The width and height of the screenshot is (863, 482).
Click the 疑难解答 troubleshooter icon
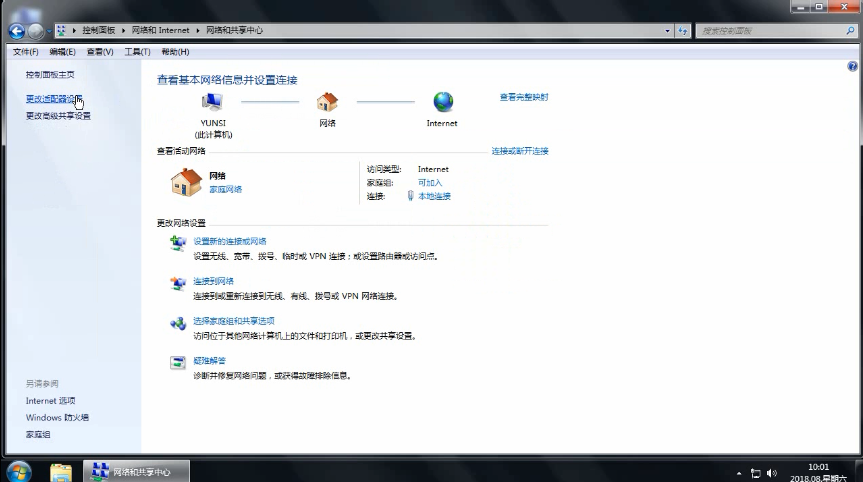click(177, 362)
